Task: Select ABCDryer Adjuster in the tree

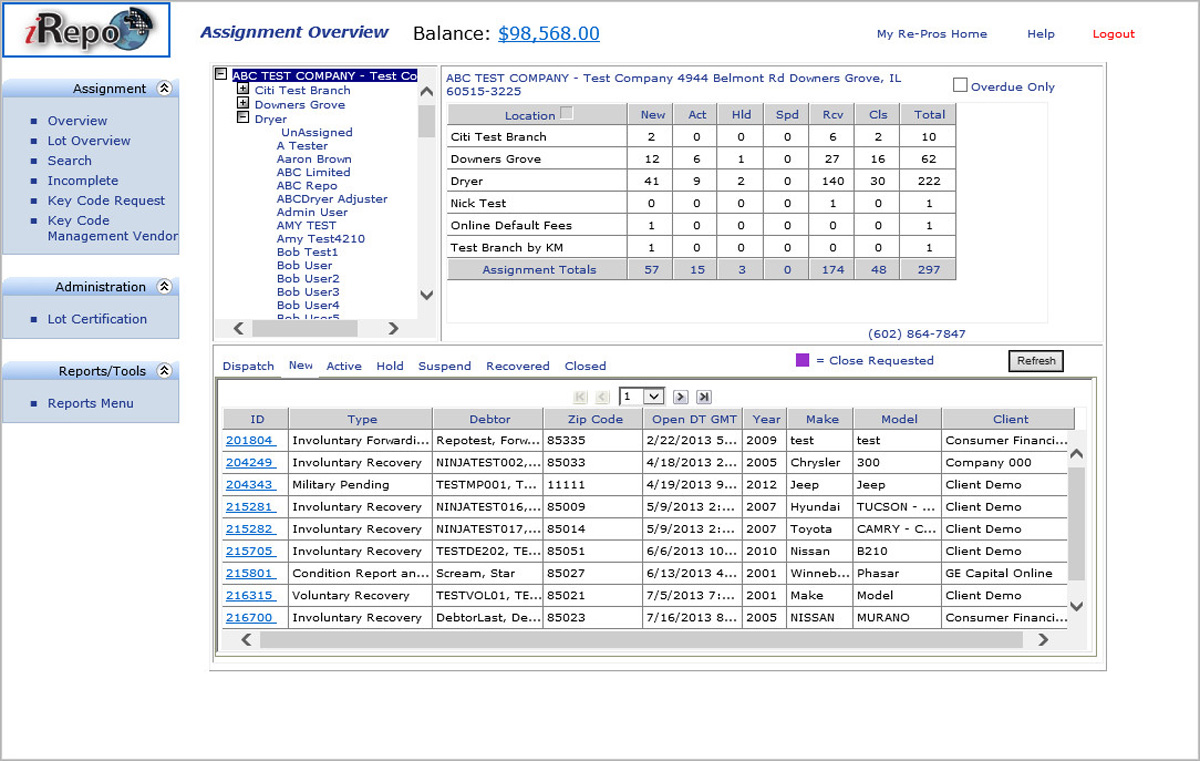Action: [x=332, y=199]
